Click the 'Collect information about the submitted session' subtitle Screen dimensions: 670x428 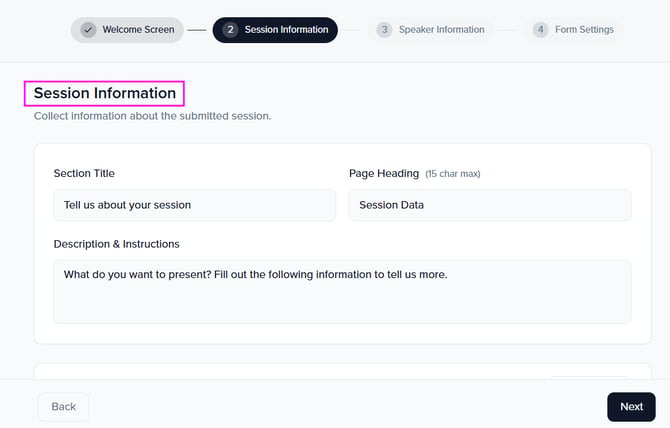(x=152, y=116)
